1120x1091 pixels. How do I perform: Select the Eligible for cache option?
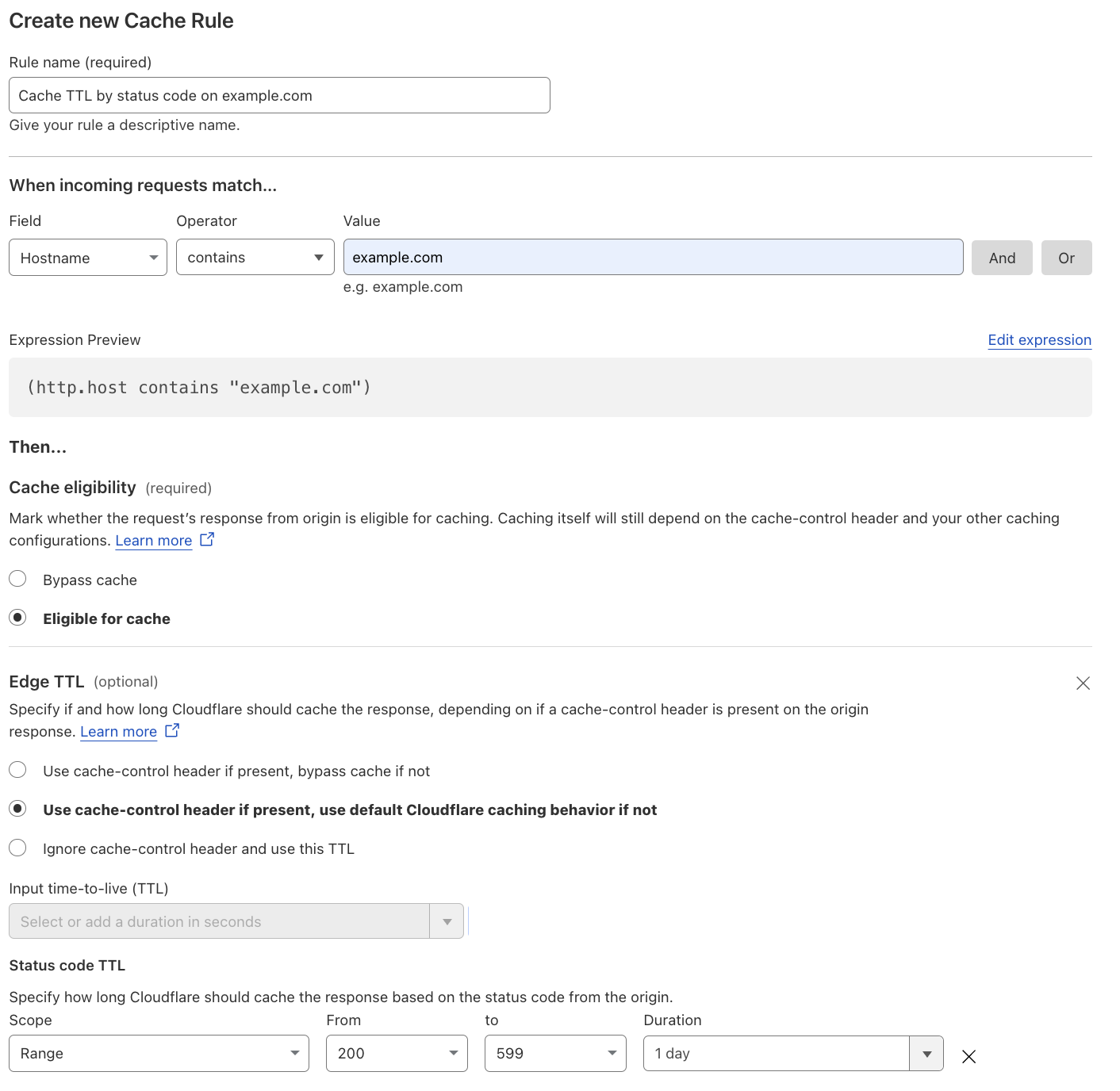click(x=17, y=617)
